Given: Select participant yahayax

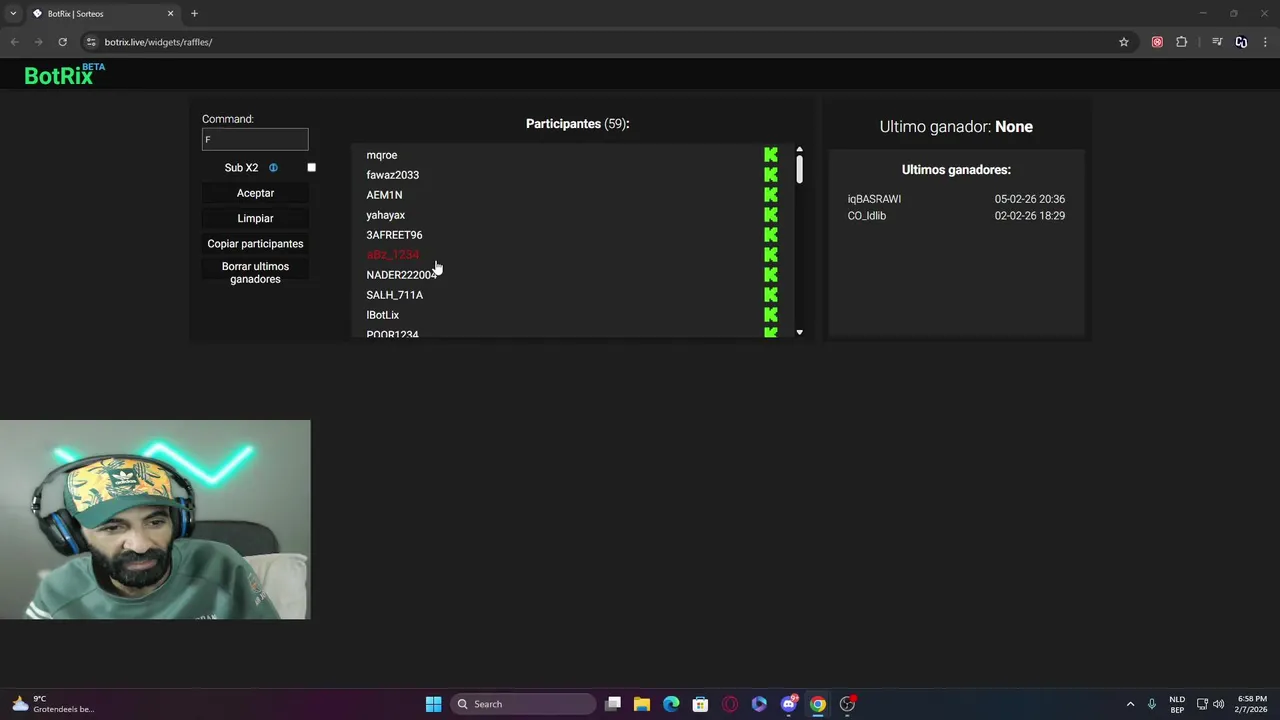Looking at the screenshot, I should [385, 215].
